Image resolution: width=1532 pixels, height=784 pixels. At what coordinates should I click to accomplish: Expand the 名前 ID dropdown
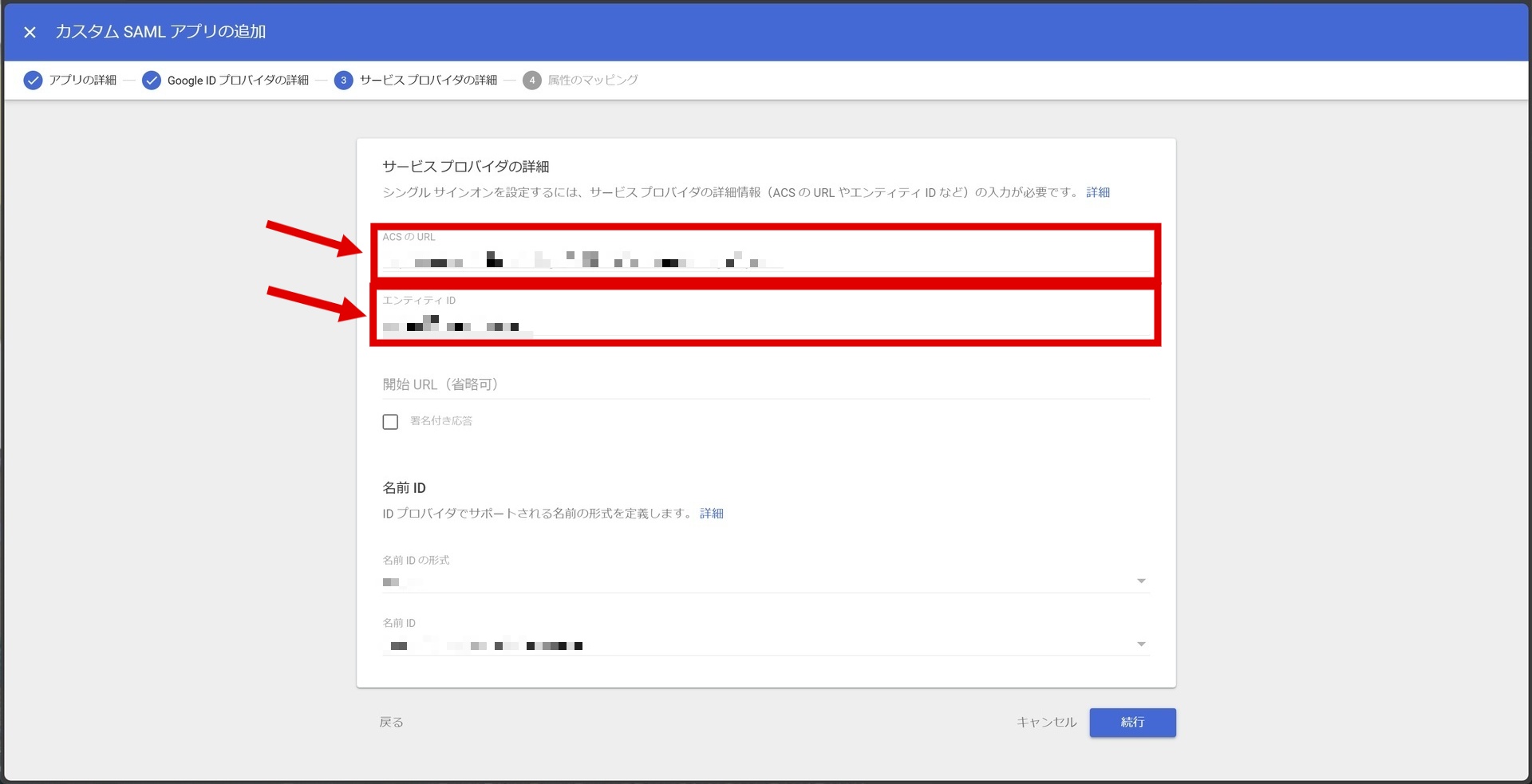(x=766, y=636)
